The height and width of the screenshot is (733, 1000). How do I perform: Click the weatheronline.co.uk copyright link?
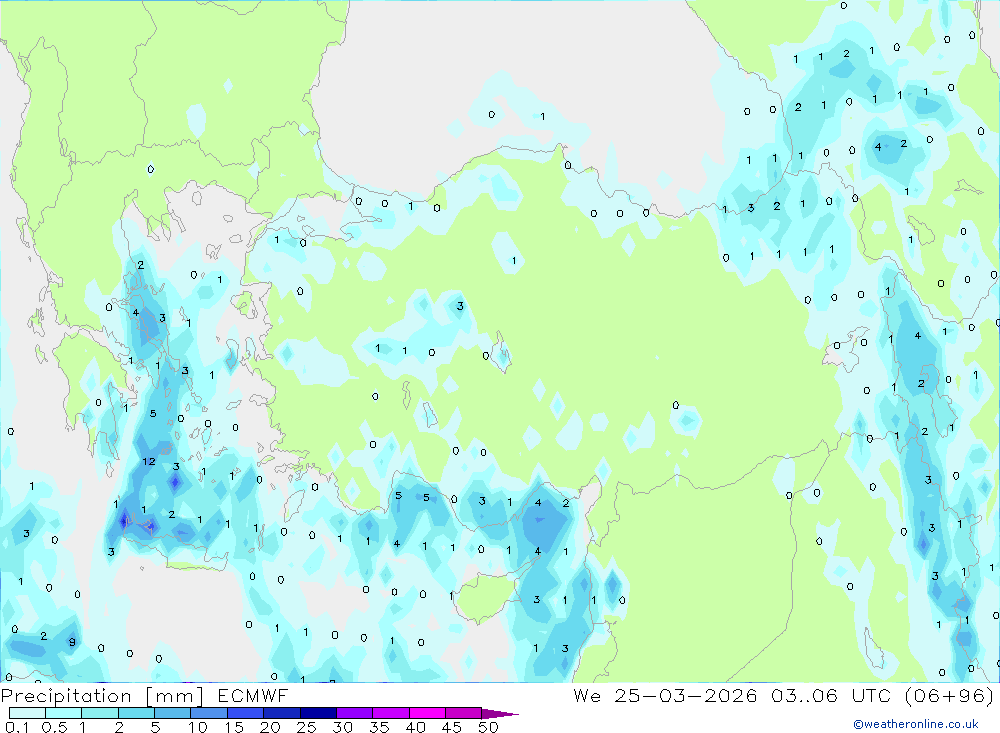[x=916, y=724]
